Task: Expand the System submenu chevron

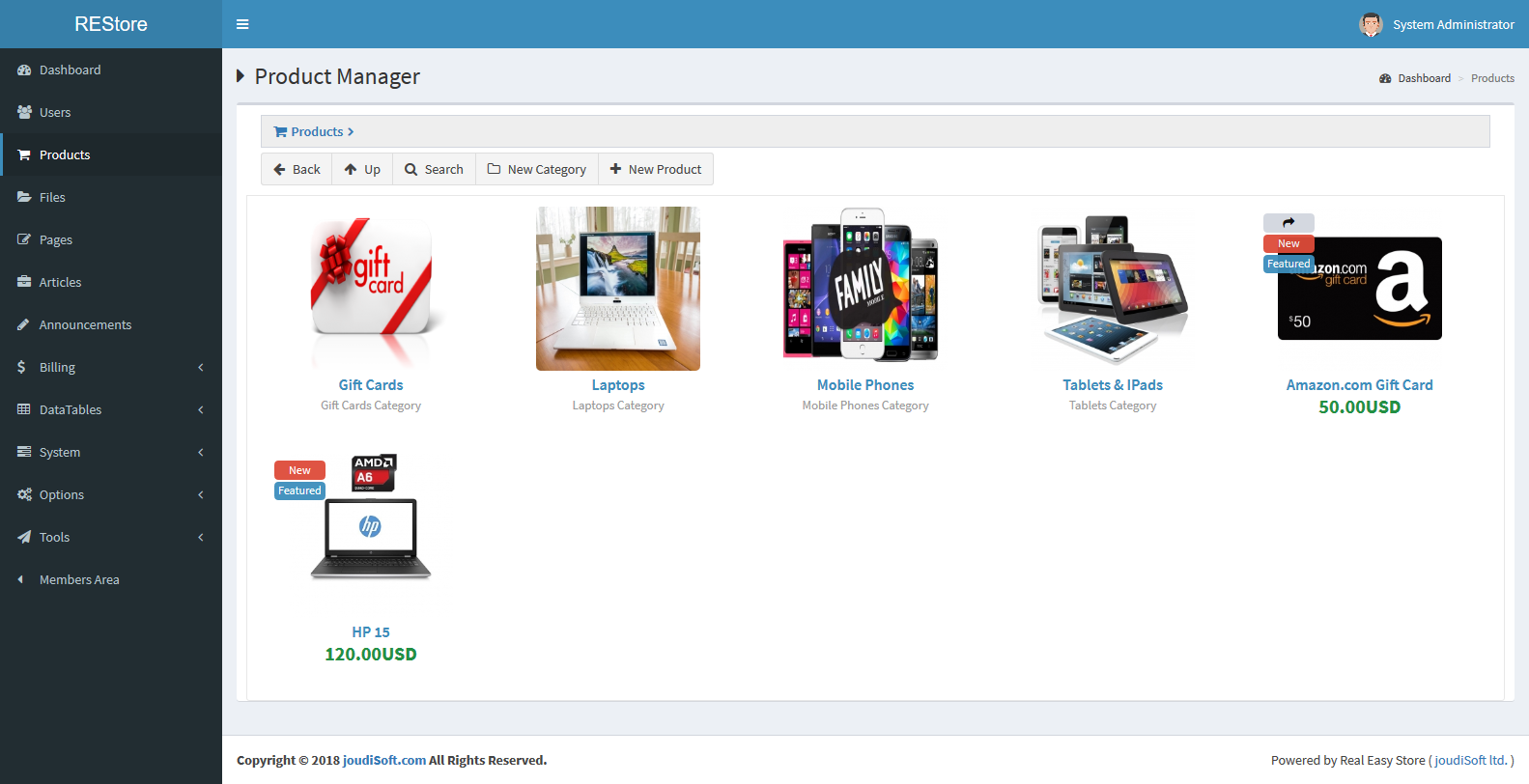Action: 201,452
